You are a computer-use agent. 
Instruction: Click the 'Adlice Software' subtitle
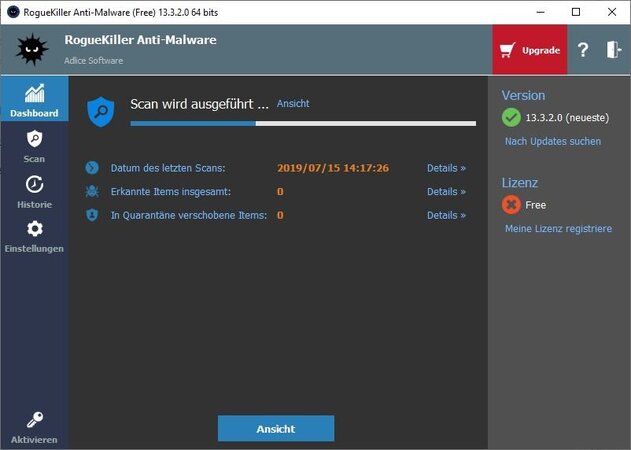click(93, 61)
